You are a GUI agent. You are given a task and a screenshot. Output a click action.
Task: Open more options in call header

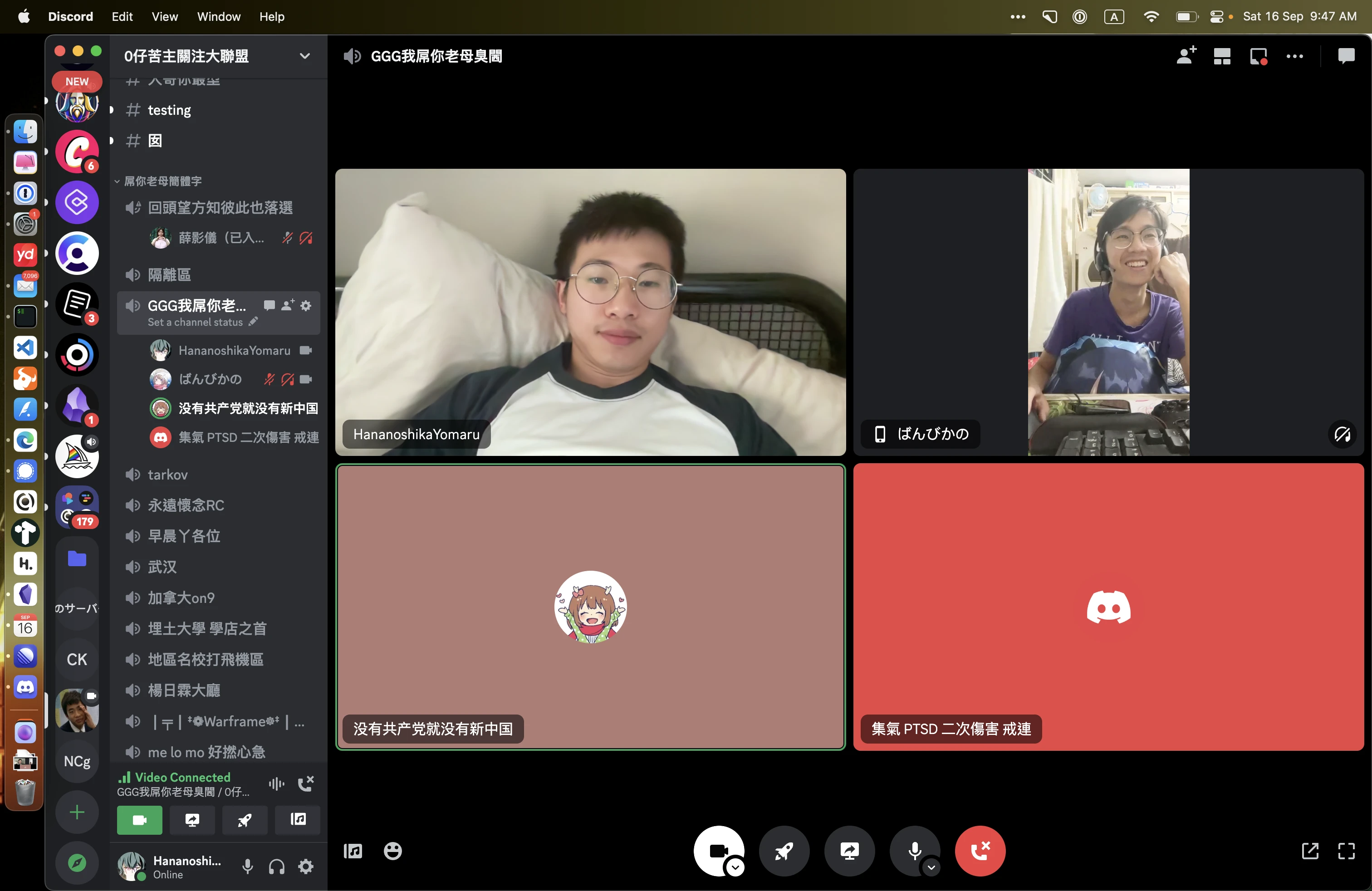tap(1295, 56)
